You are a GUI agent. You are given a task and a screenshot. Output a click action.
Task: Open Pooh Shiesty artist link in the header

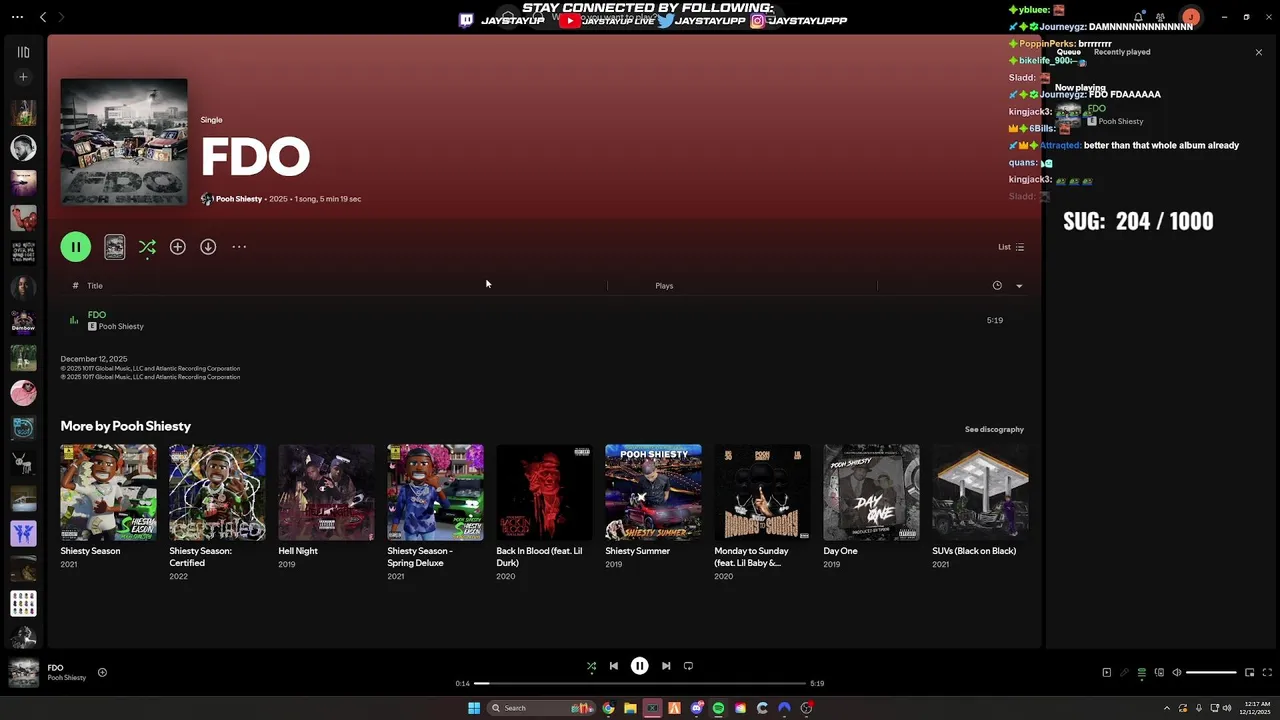click(238, 199)
